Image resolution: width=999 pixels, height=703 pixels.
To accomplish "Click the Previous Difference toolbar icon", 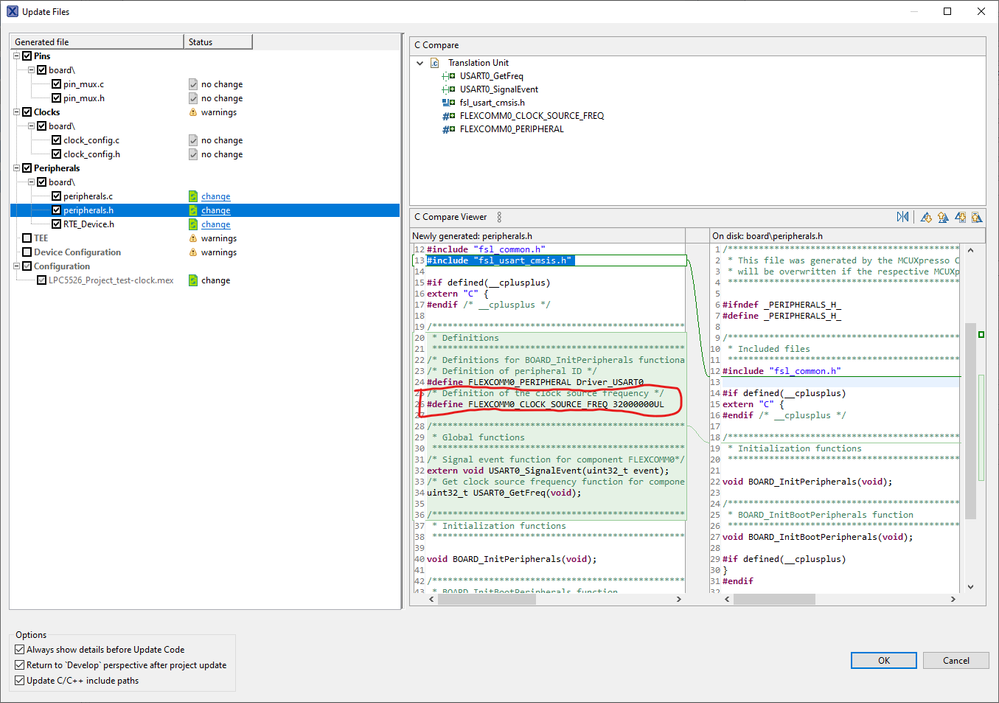I will pos(943,217).
